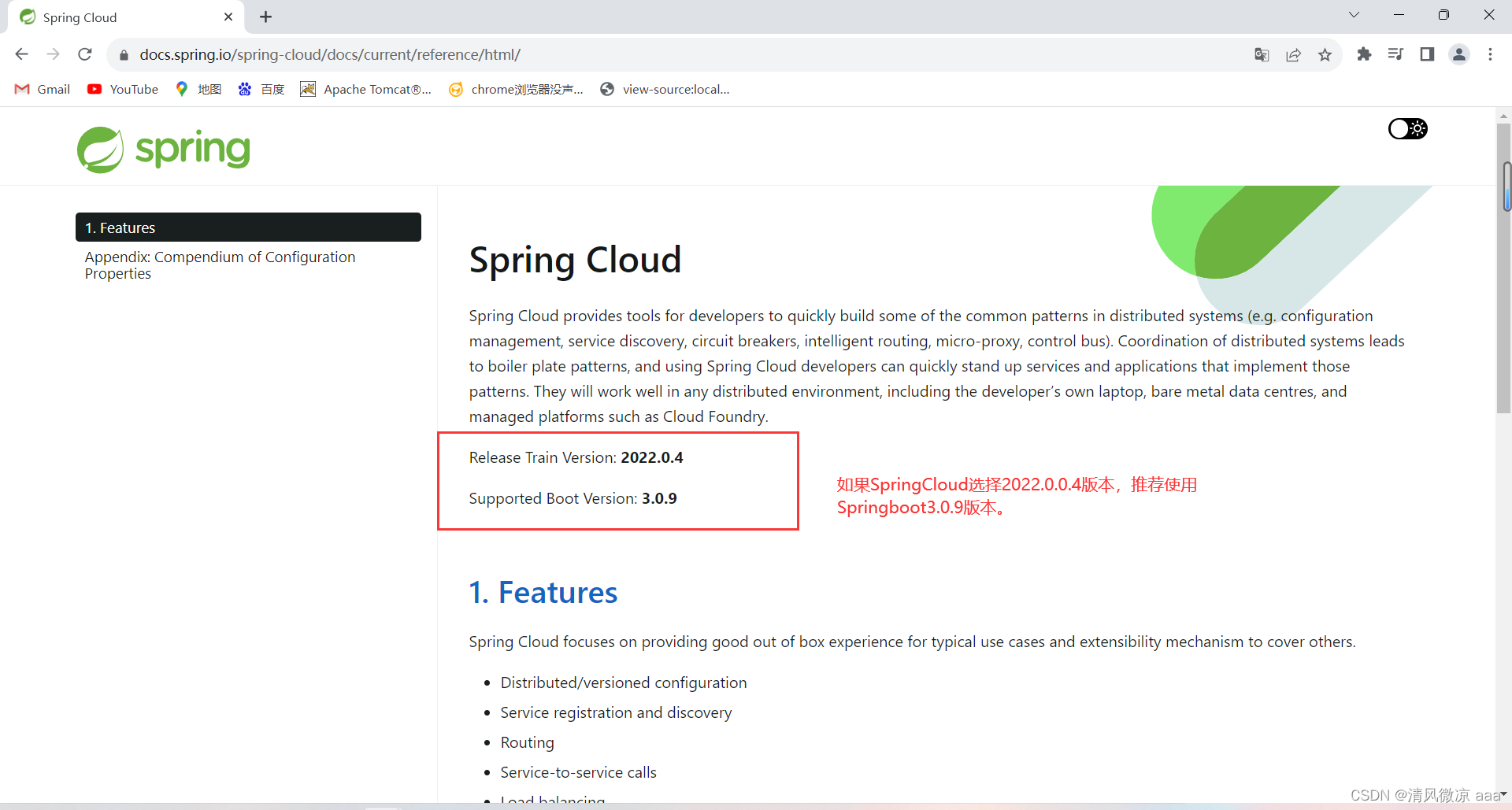Click the browser back arrow
This screenshot has width=1512, height=810.
pos(22,54)
